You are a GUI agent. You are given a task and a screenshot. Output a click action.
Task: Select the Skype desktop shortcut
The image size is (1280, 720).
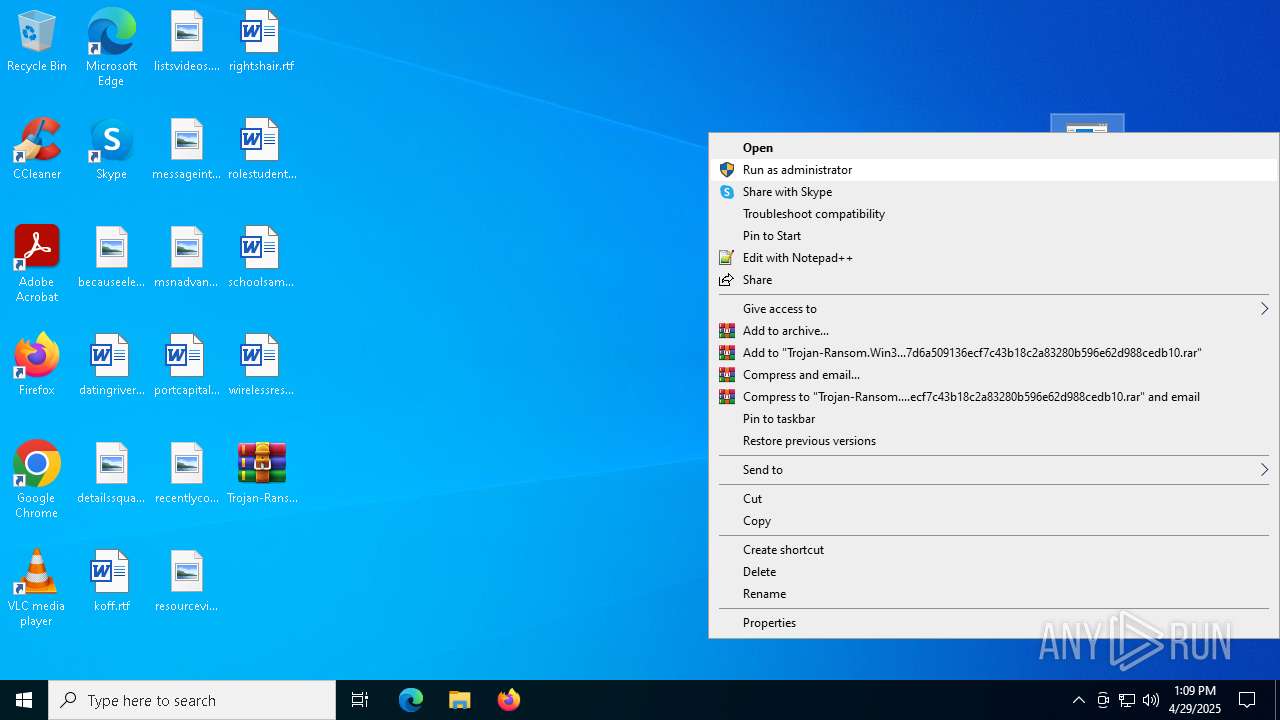coord(111,150)
